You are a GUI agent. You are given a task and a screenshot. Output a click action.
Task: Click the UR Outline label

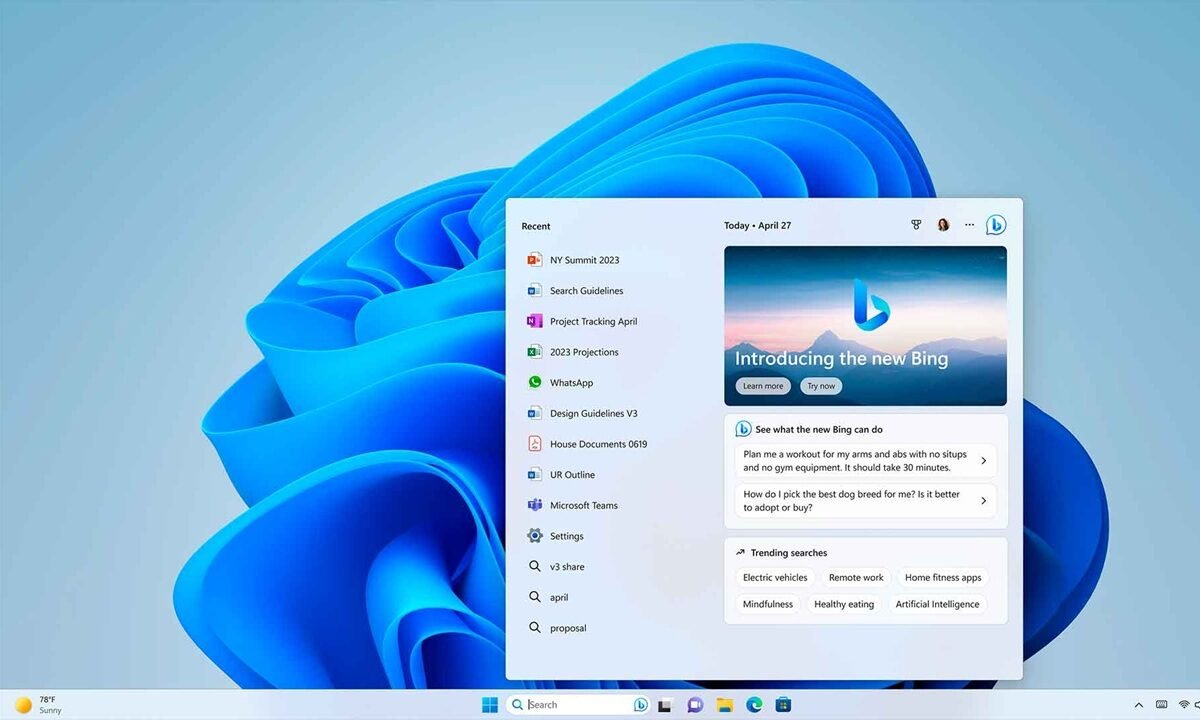click(x=572, y=475)
